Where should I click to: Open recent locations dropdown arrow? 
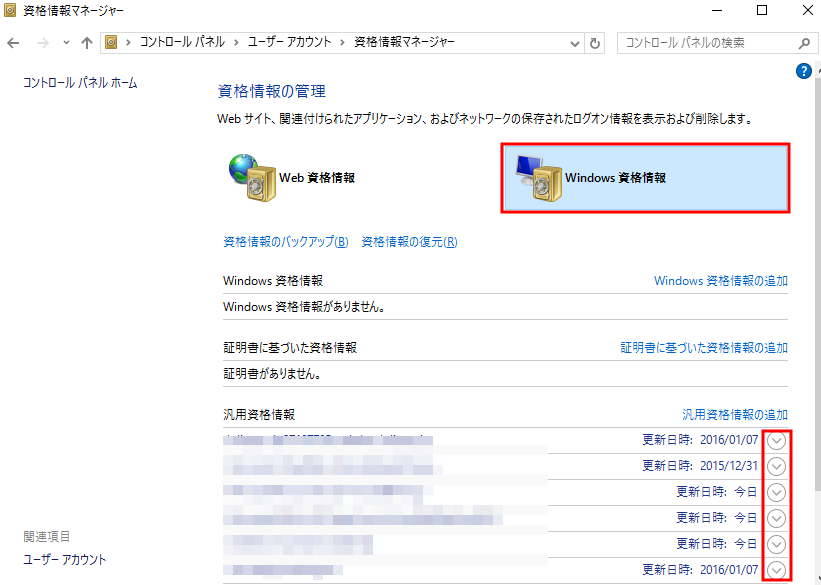point(66,43)
